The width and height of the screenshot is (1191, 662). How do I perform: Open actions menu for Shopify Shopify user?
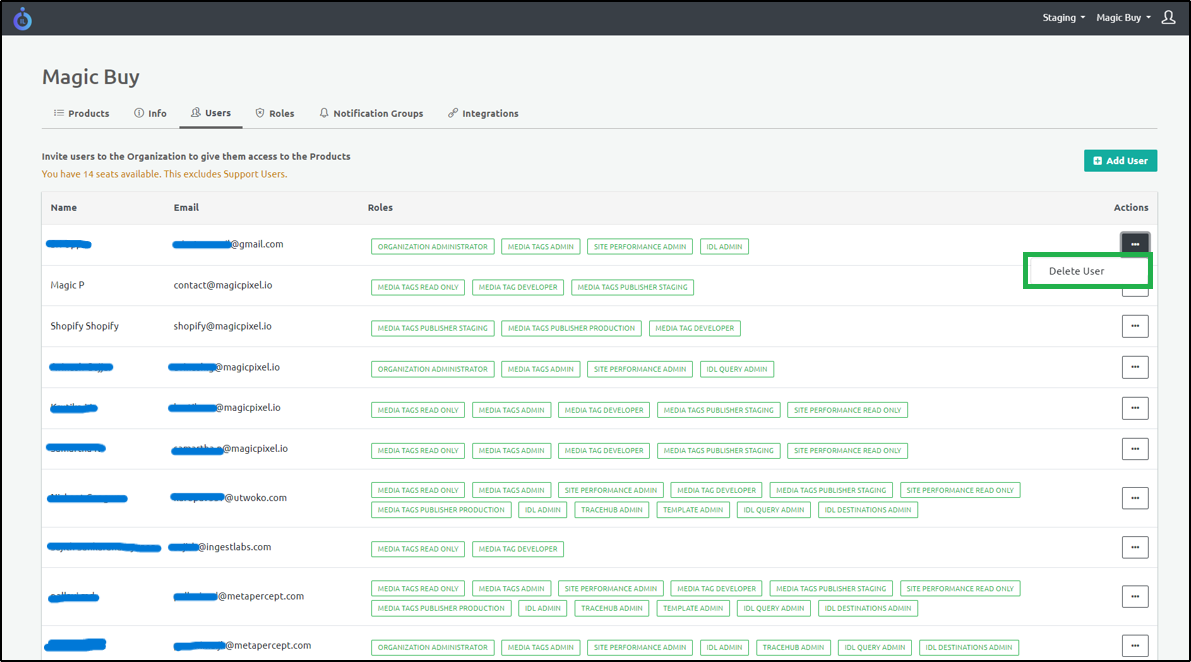[x=1135, y=326]
